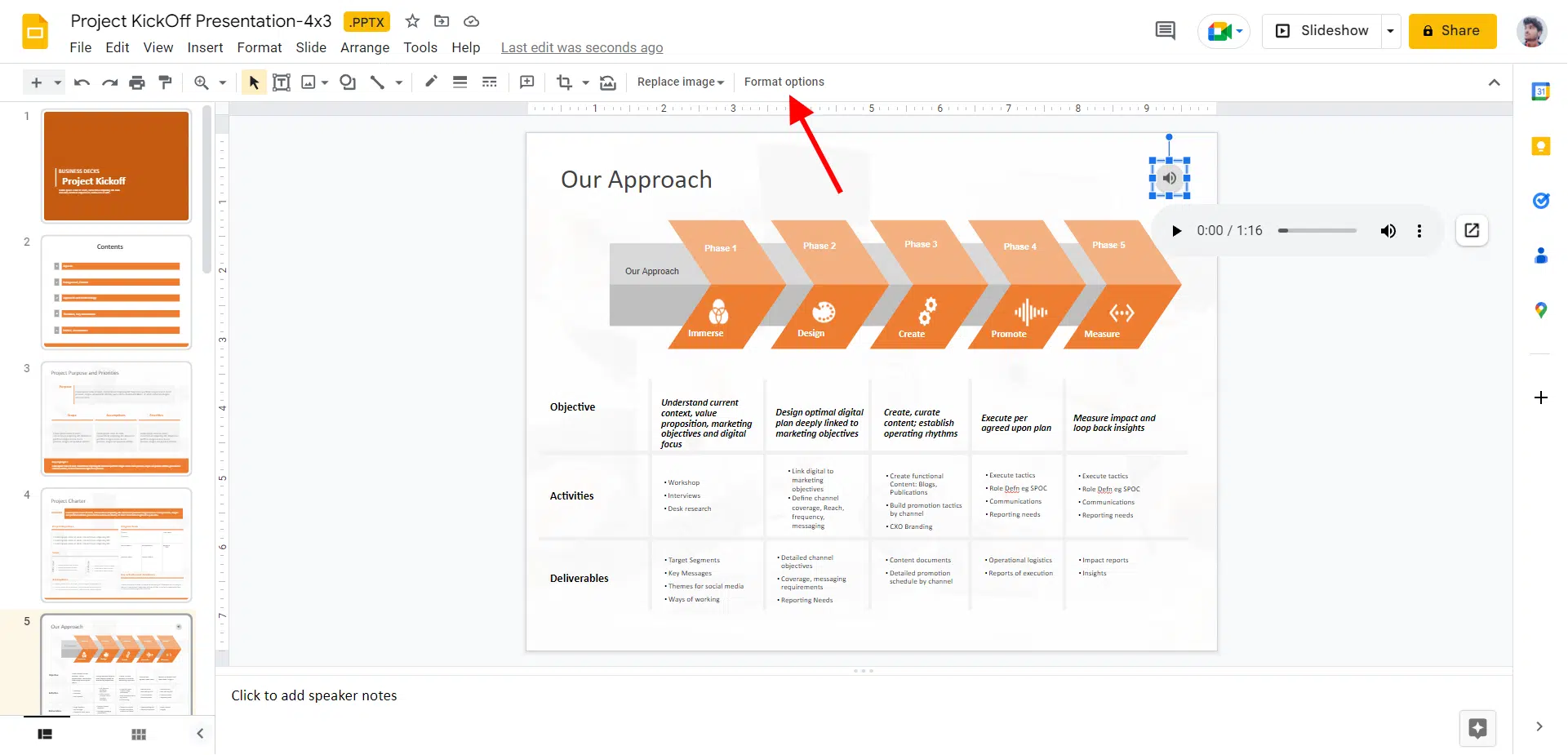The height and width of the screenshot is (755, 1568).
Task: Switch to grid view
Action: click(x=139, y=734)
